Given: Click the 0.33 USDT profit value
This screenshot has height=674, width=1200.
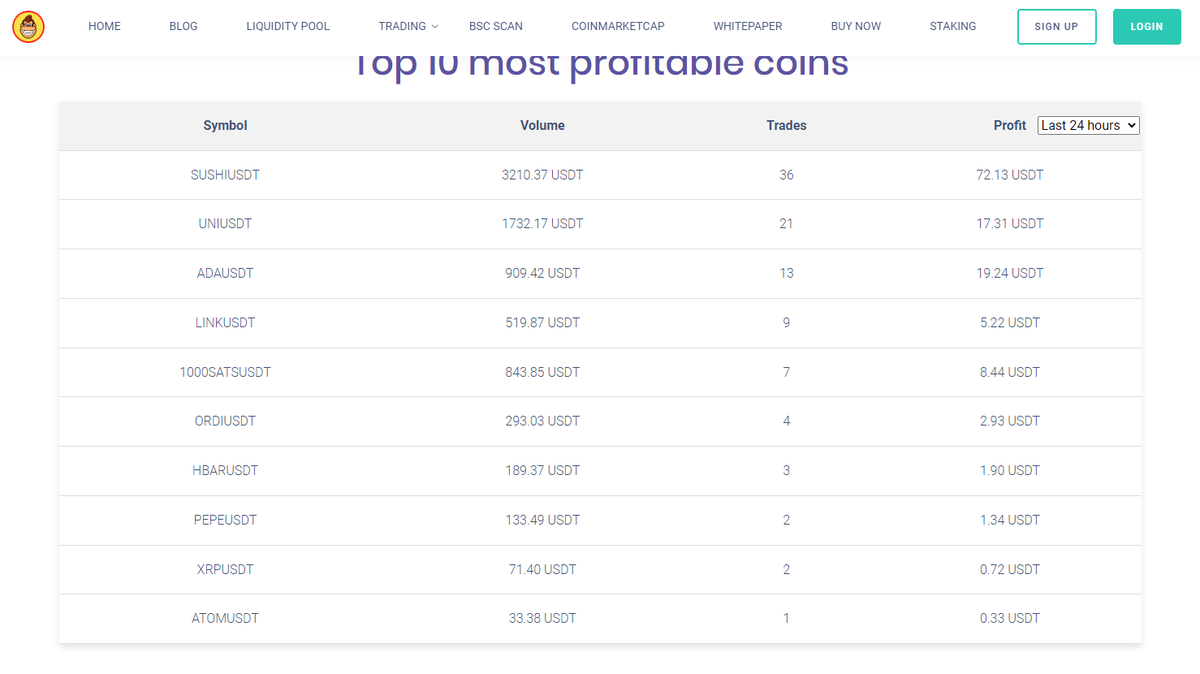Looking at the screenshot, I should click(1010, 618).
